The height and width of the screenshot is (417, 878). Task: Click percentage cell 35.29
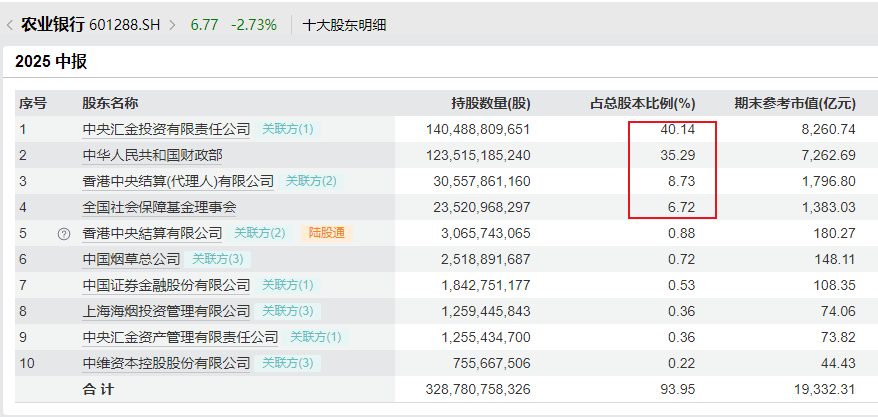click(x=678, y=156)
